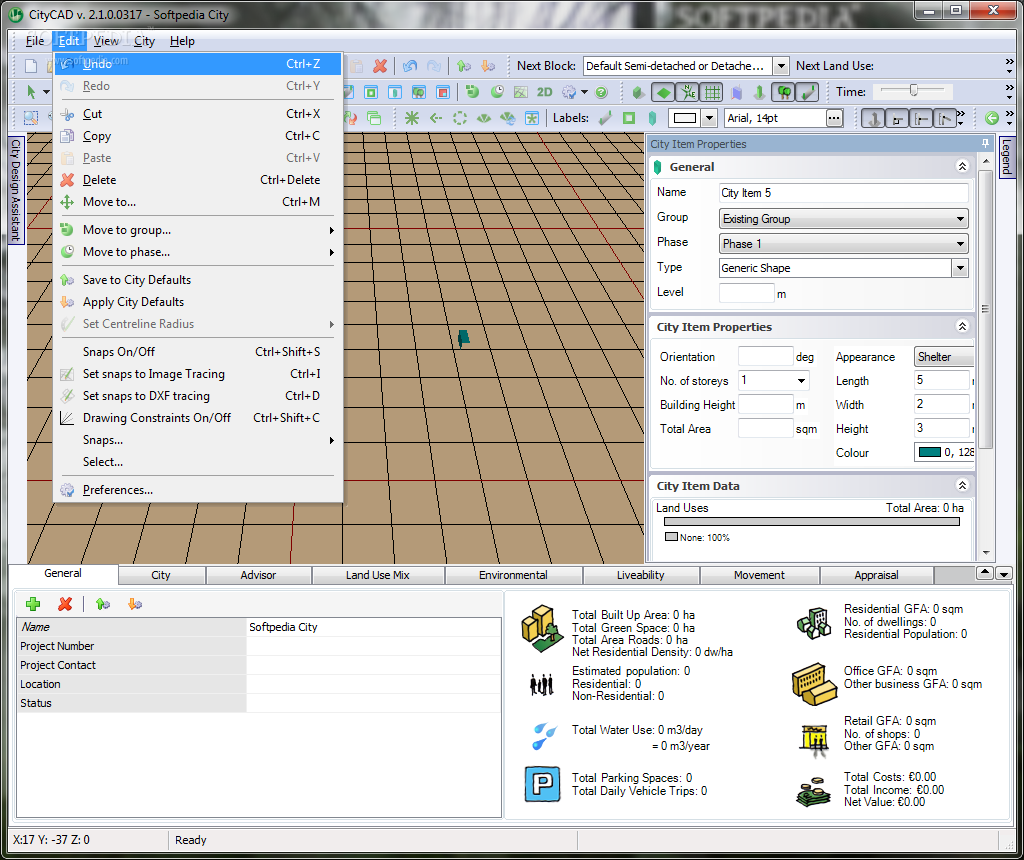Screen dimensions: 1024x860
Task: Click the undo arrow toolbar icon
Action: pos(410,66)
